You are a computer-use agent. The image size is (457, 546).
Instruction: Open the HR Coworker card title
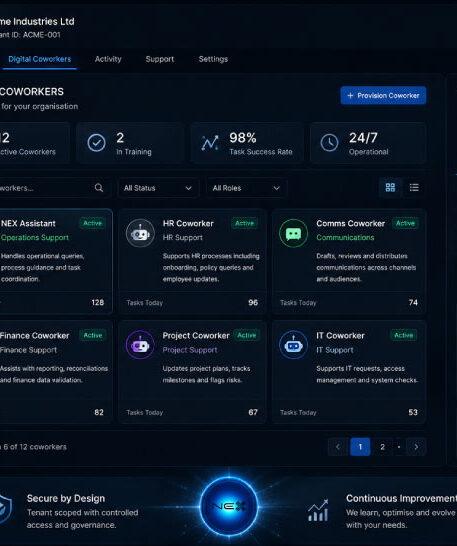(188, 224)
